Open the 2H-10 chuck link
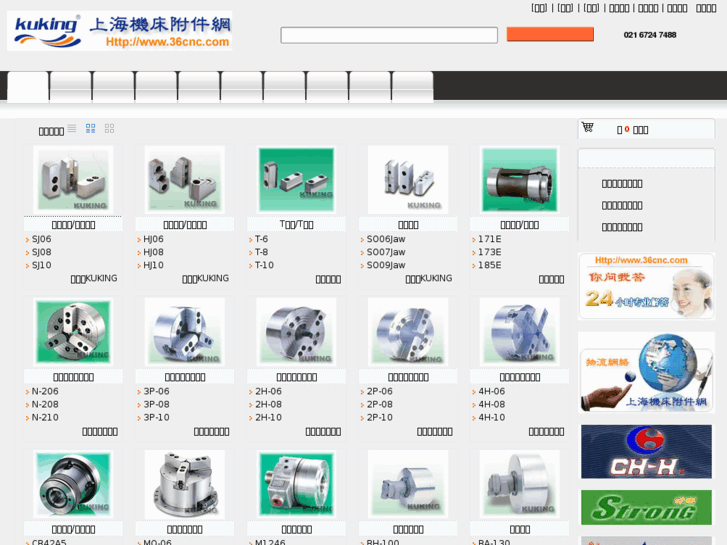Viewport: 727px width, 545px height. [268, 417]
